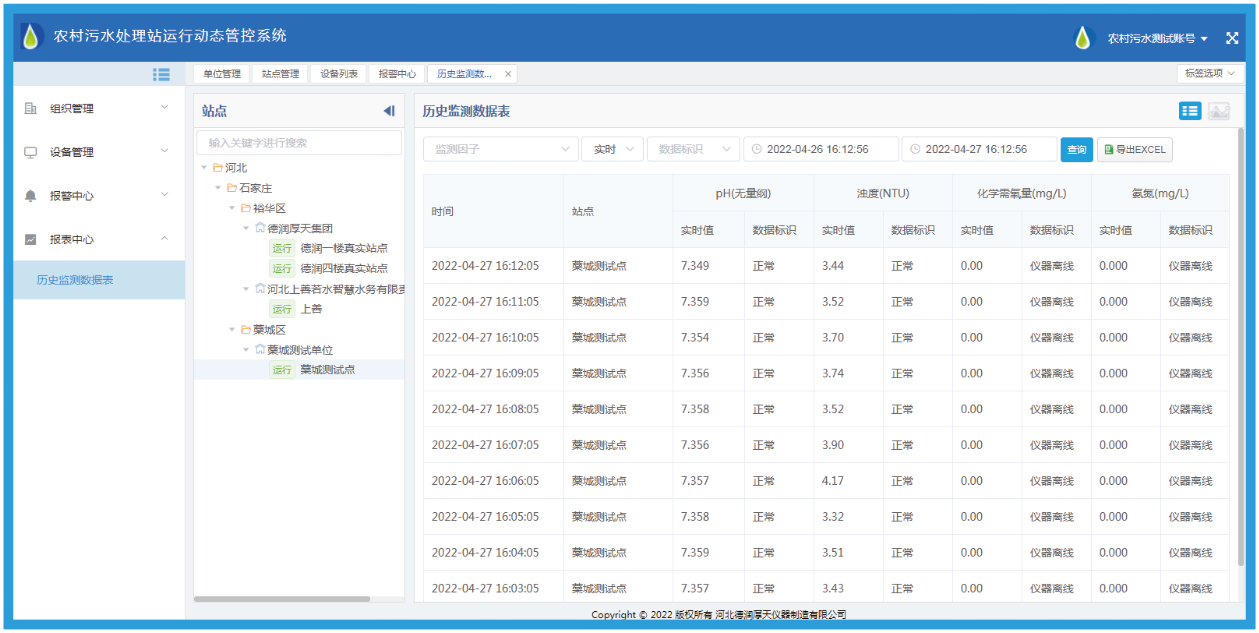Click the water drop logo icon

[32, 37]
